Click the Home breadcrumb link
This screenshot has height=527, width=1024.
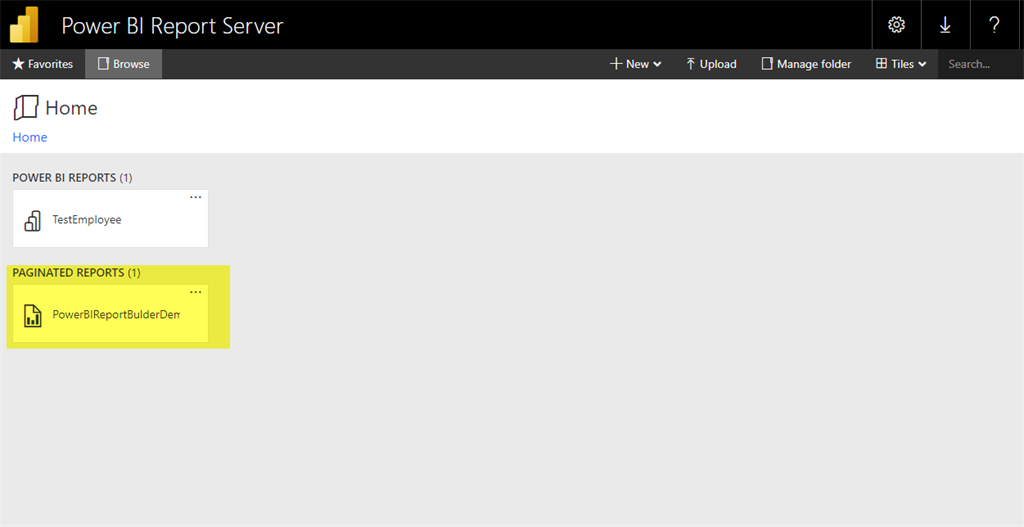point(30,137)
